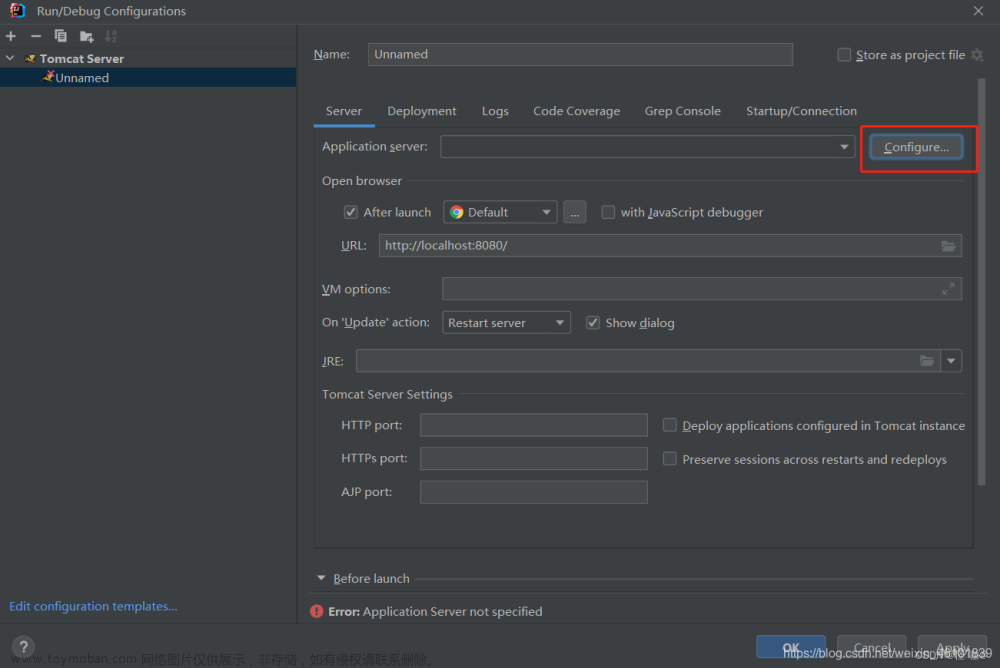Create new folder for configurations

click(x=86, y=36)
